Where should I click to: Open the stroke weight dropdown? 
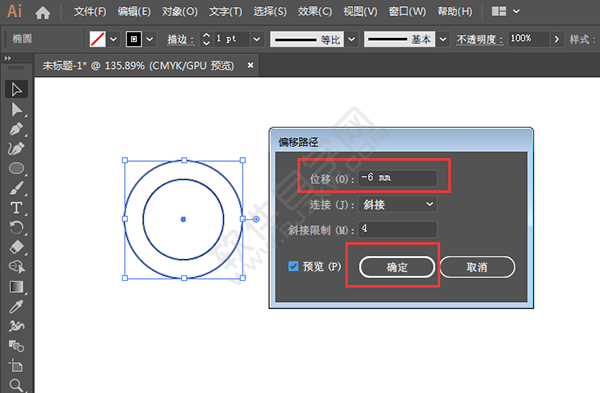coord(257,39)
